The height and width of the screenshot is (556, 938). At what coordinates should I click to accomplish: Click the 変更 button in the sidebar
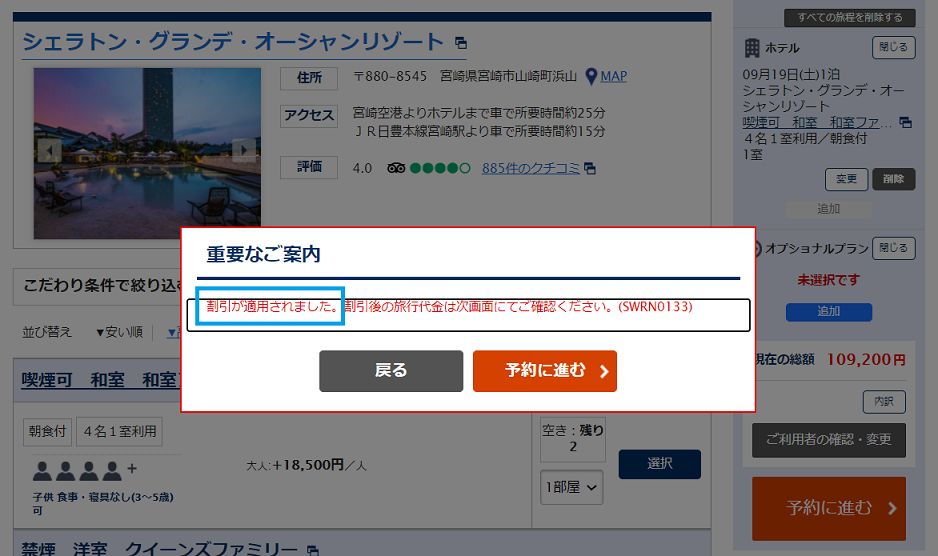pyautogui.click(x=846, y=179)
